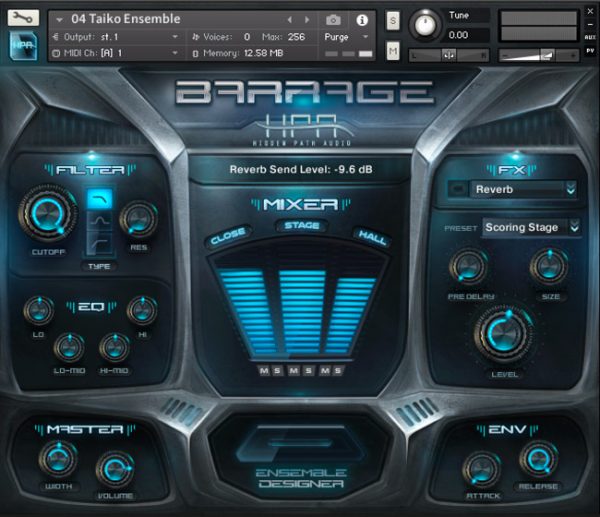Click the EQ Lo-Mid knob
Image resolution: width=600 pixels, height=517 pixels.
[x=69, y=347]
